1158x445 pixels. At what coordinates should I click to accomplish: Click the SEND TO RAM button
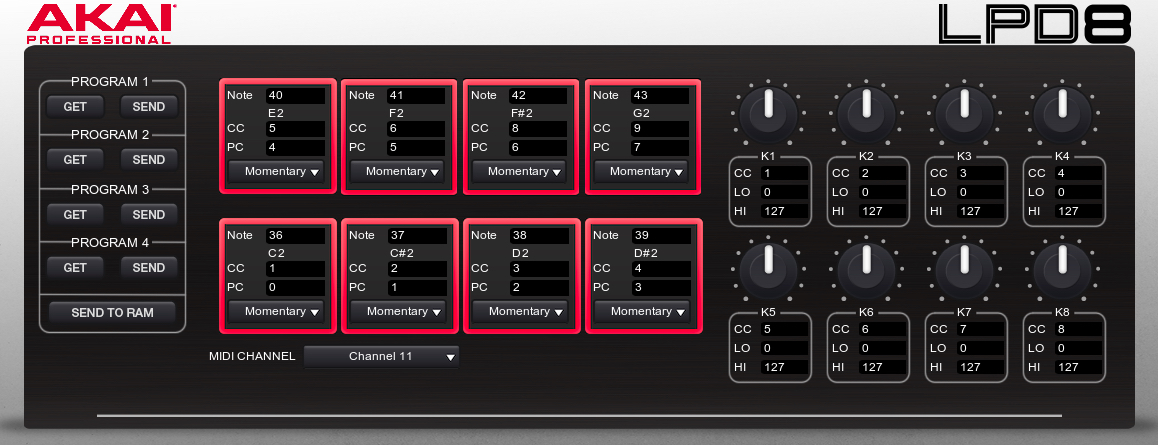[112, 313]
